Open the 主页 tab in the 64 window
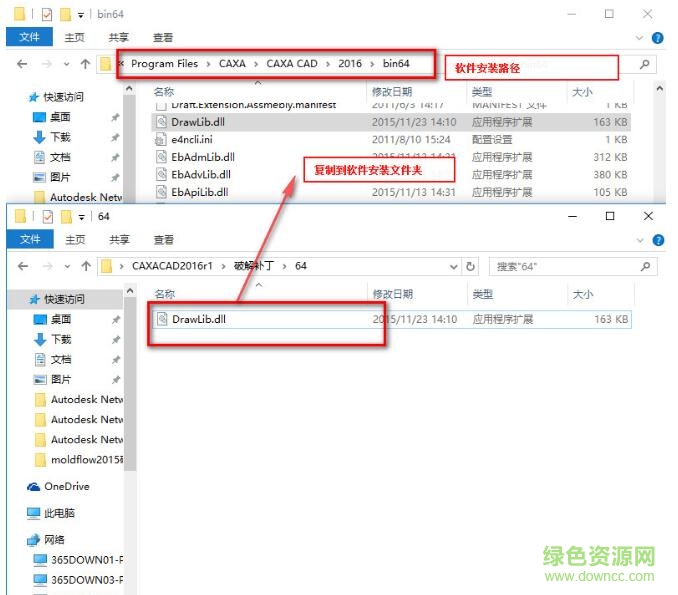 (x=75, y=240)
